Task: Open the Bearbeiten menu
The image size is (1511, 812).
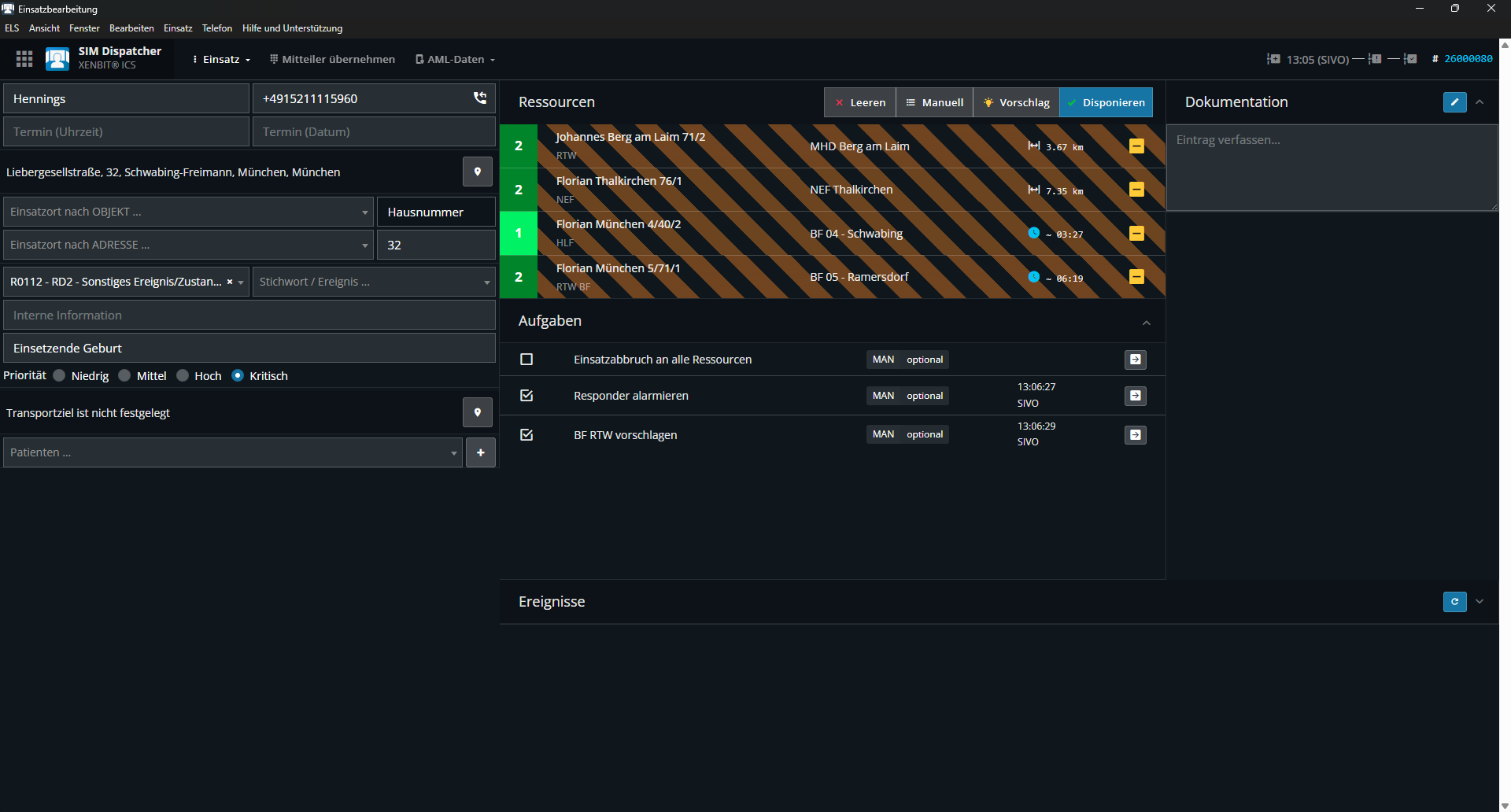Action: click(x=131, y=28)
